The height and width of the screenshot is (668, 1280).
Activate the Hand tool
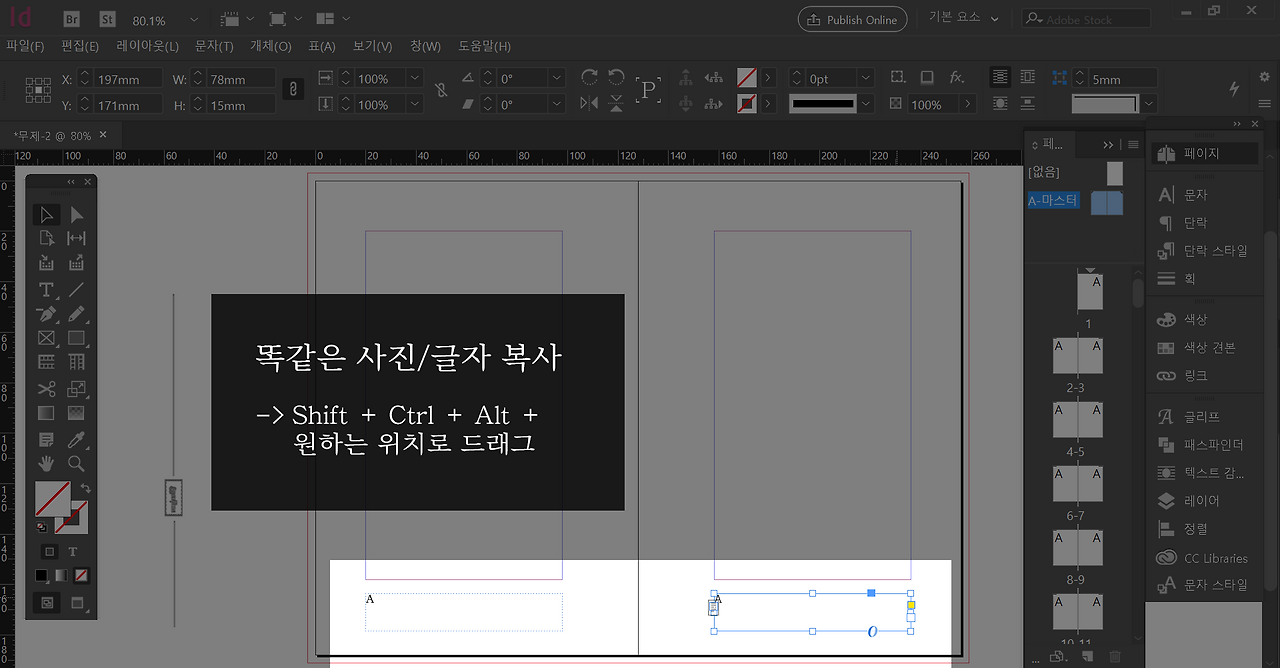pyautogui.click(x=46, y=464)
